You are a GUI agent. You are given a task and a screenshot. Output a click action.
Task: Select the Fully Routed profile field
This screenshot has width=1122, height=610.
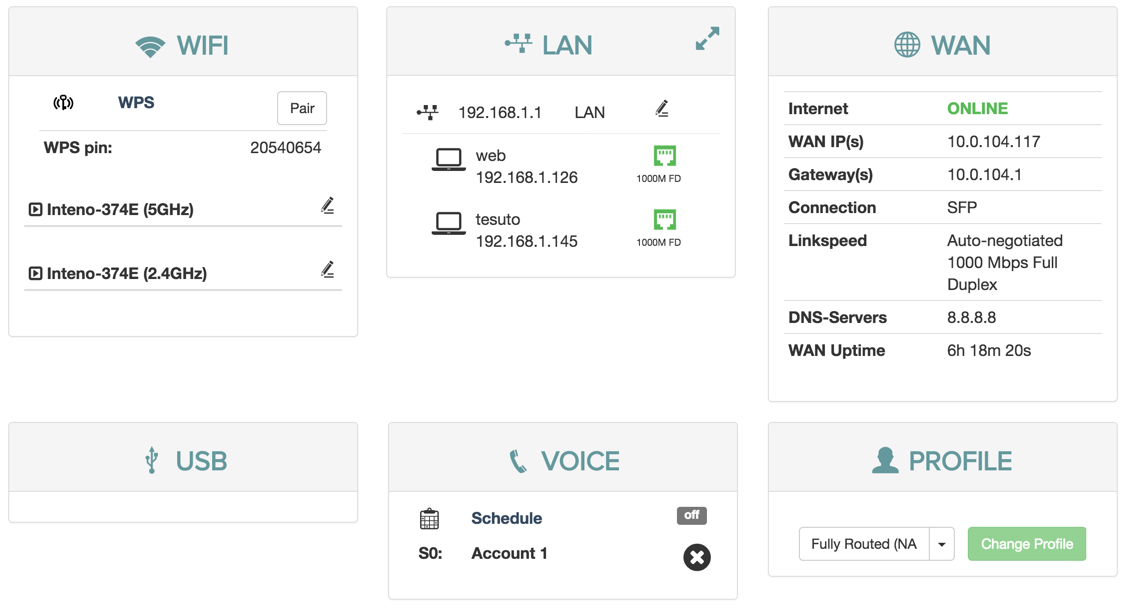[863, 545]
